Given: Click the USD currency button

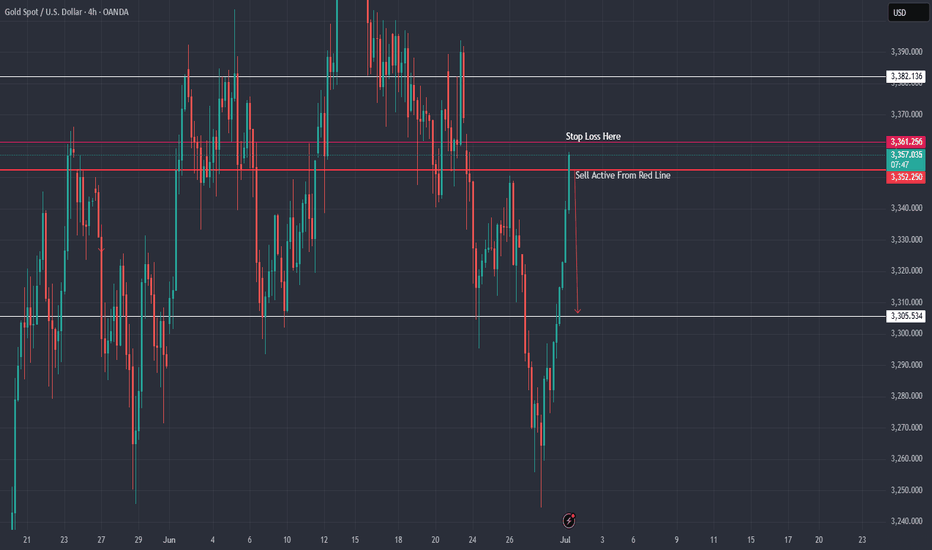Looking at the screenshot, I should [x=908, y=12].
